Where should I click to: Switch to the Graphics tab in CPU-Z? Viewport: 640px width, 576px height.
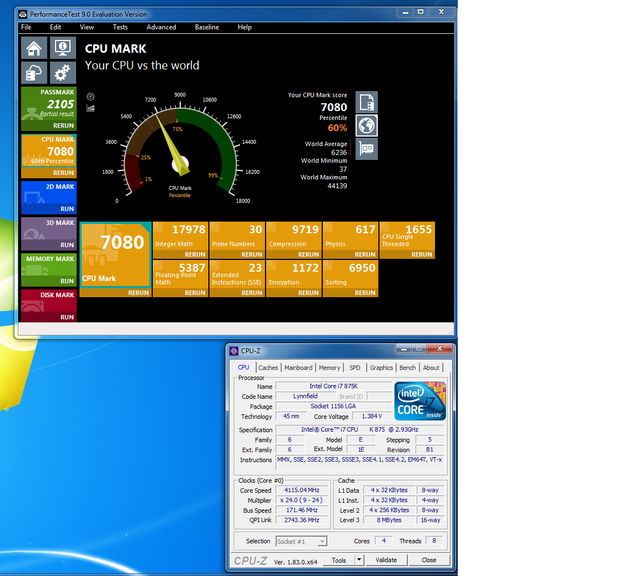click(x=381, y=367)
